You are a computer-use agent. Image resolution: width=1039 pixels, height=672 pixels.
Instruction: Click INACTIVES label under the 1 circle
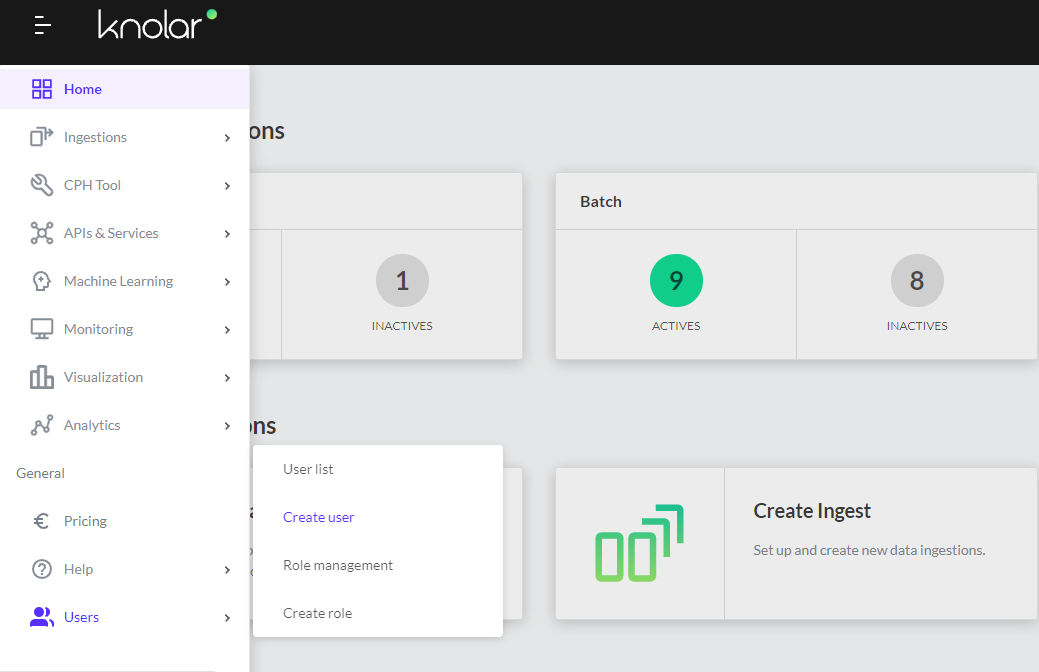[x=402, y=326]
